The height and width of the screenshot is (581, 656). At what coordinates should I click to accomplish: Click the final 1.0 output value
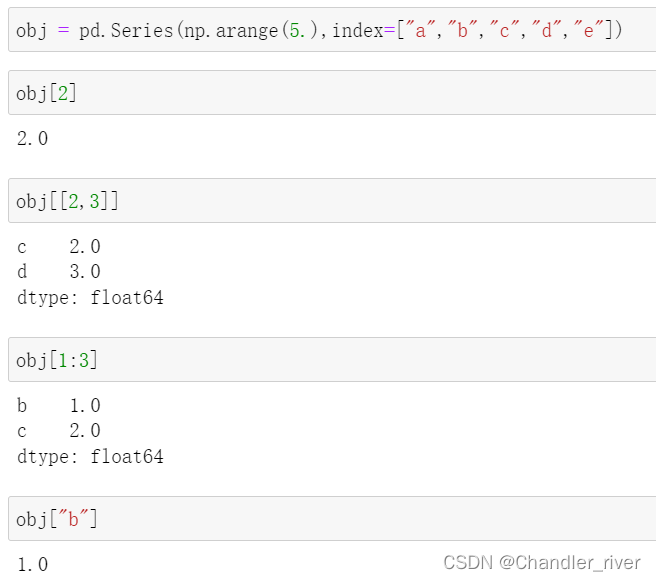pos(33,565)
